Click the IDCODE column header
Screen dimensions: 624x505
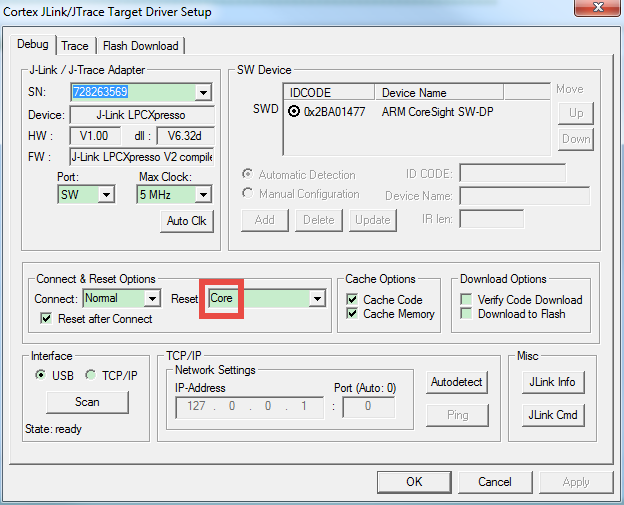click(x=329, y=92)
